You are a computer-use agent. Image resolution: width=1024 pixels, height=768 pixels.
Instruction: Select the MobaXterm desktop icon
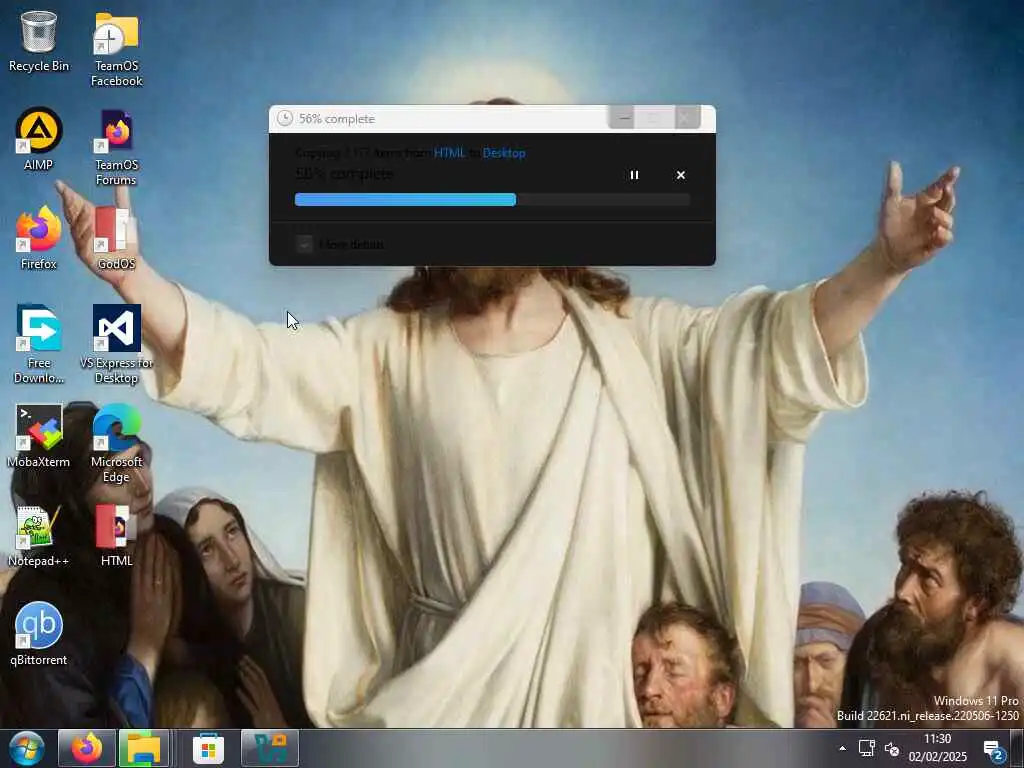point(39,436)
